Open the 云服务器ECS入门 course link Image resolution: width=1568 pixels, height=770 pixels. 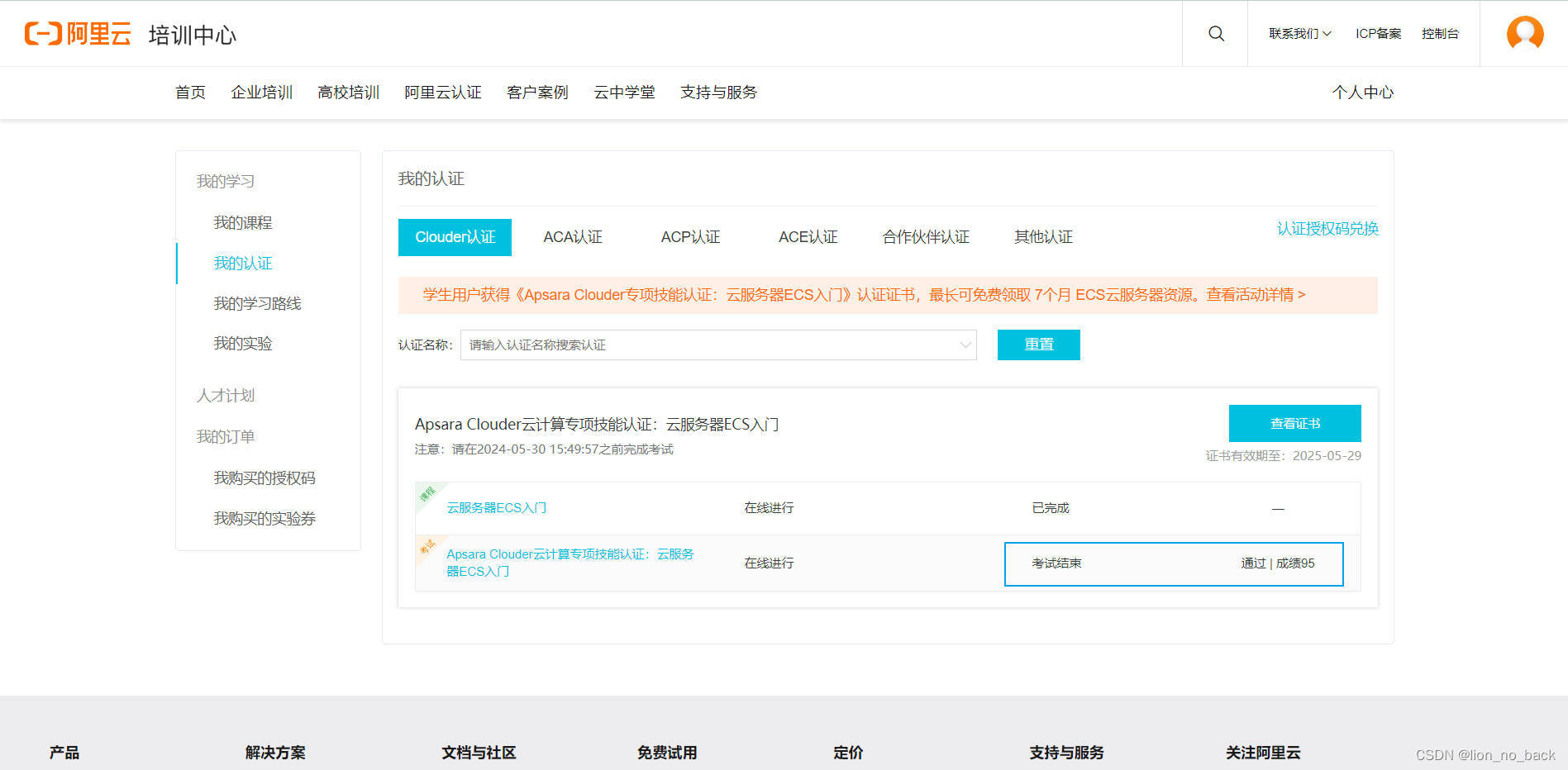pos(497,508)
